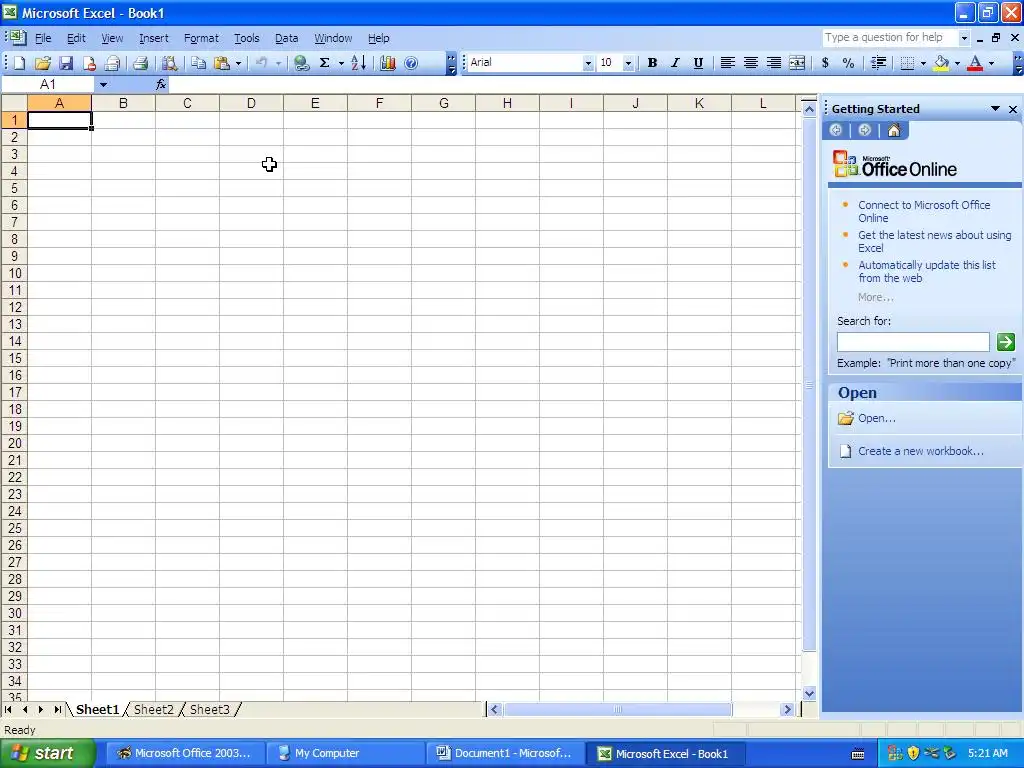This screenshot has height=768, width=1024.
Task: Open the Format menu
Action: 201,38
